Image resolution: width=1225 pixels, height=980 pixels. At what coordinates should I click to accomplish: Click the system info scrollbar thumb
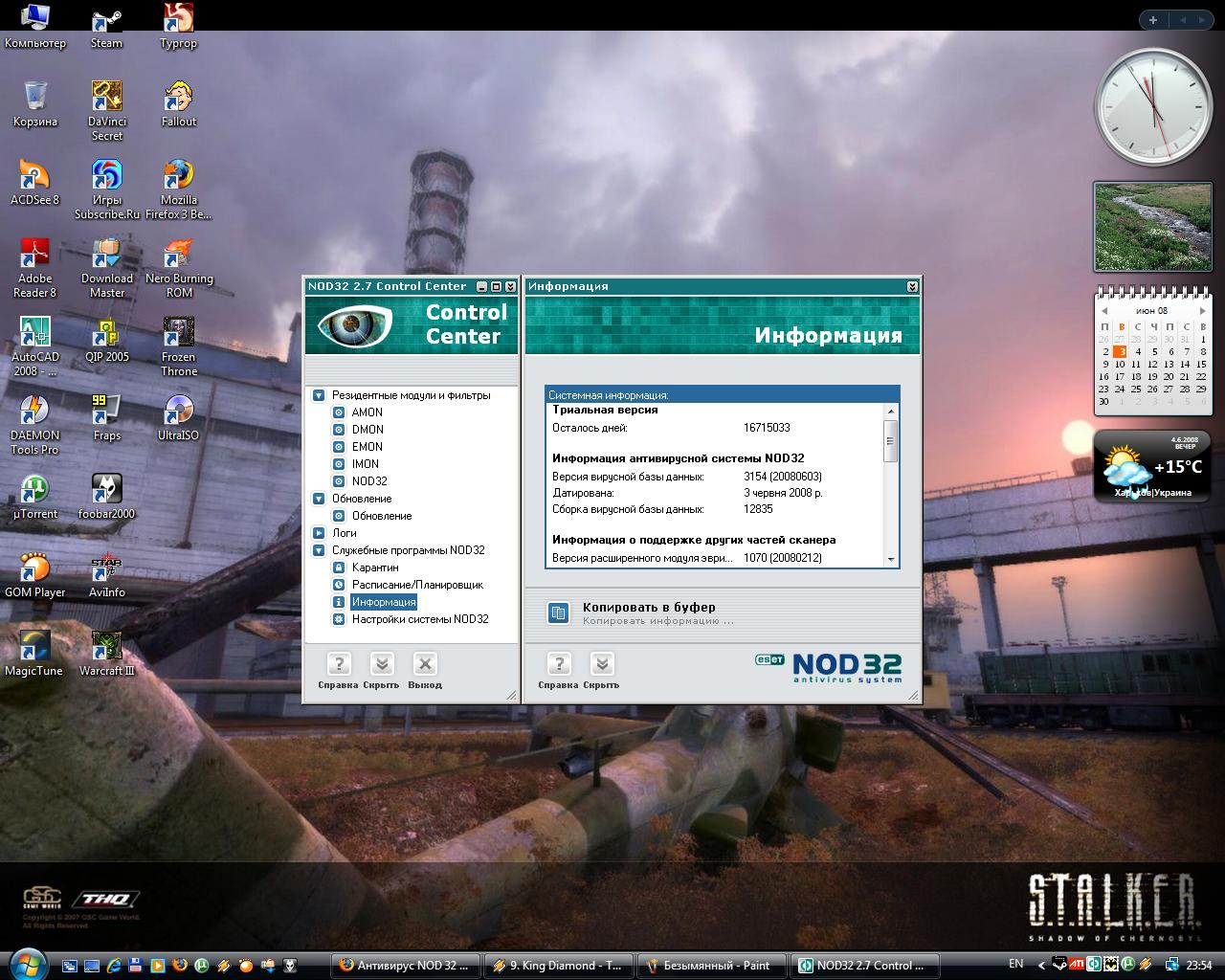(891, 441)
